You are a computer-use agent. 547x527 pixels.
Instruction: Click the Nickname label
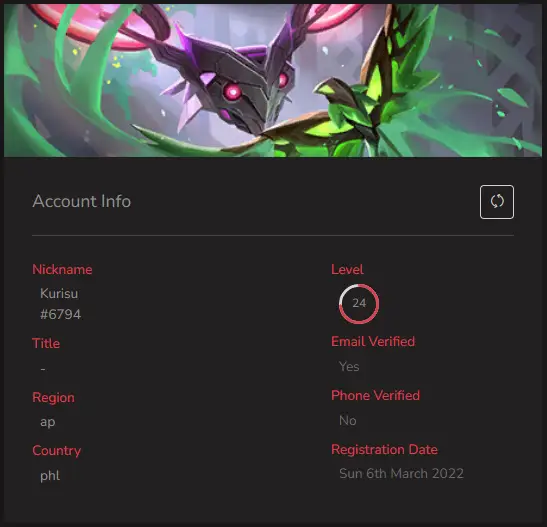point(62,270)
